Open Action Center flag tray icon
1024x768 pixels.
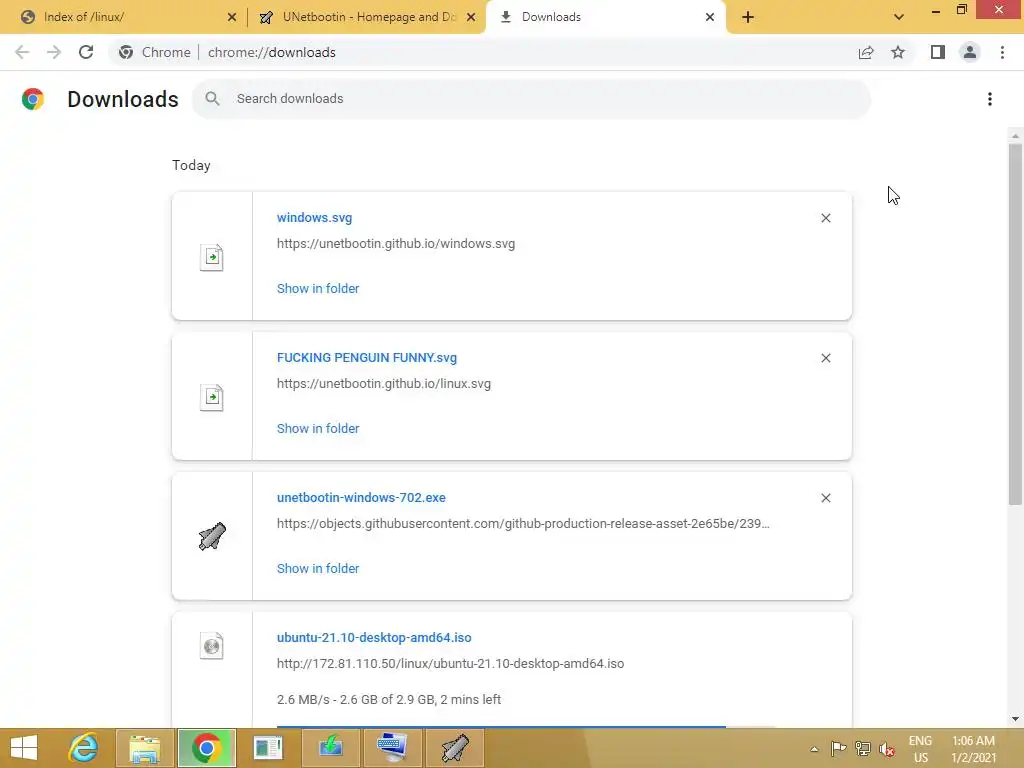839,749
